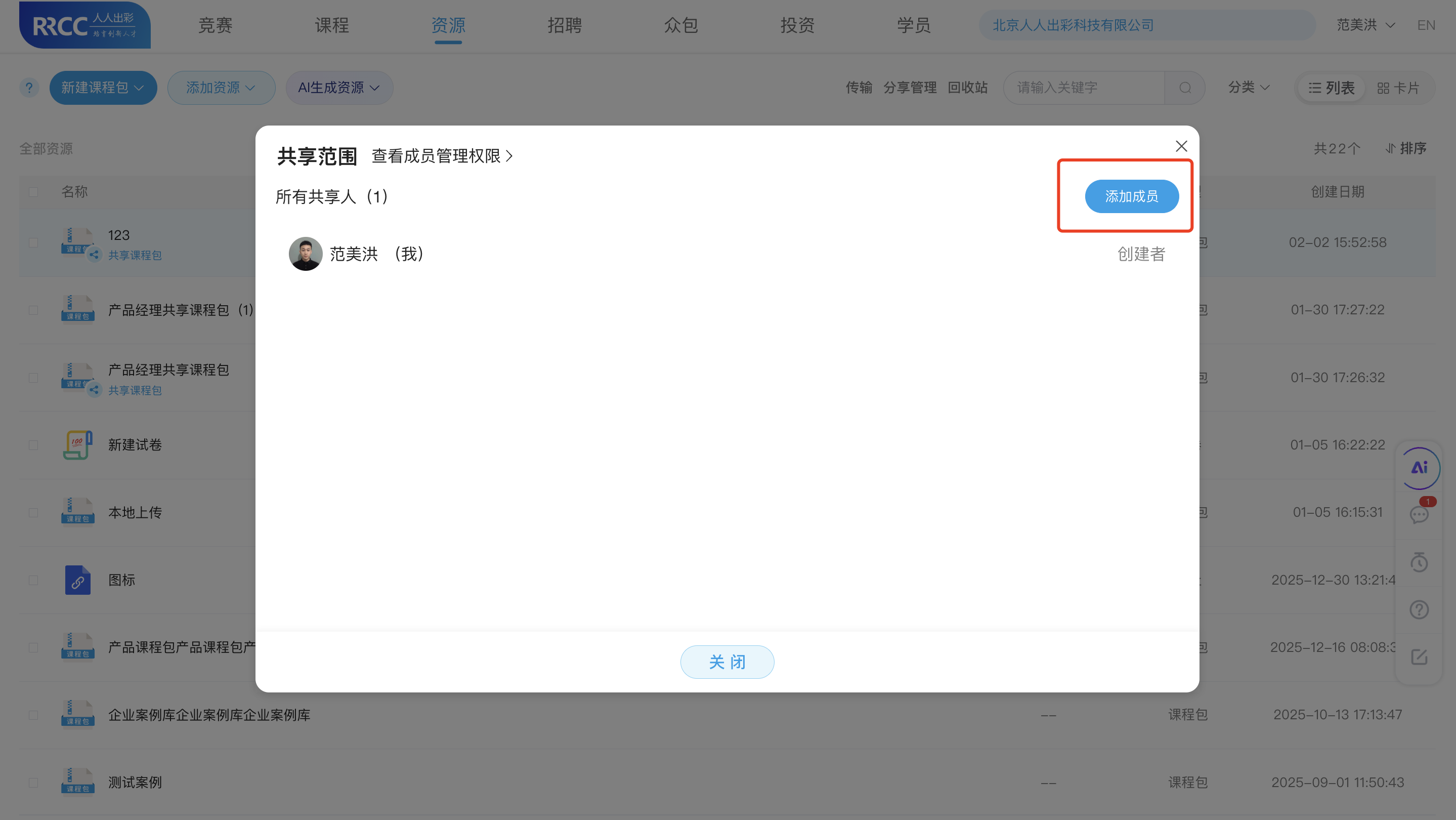The height and width of the screenshot is (820, 1456).
Task: Switch to 卡片 card view
Action: click(1400, 88)
